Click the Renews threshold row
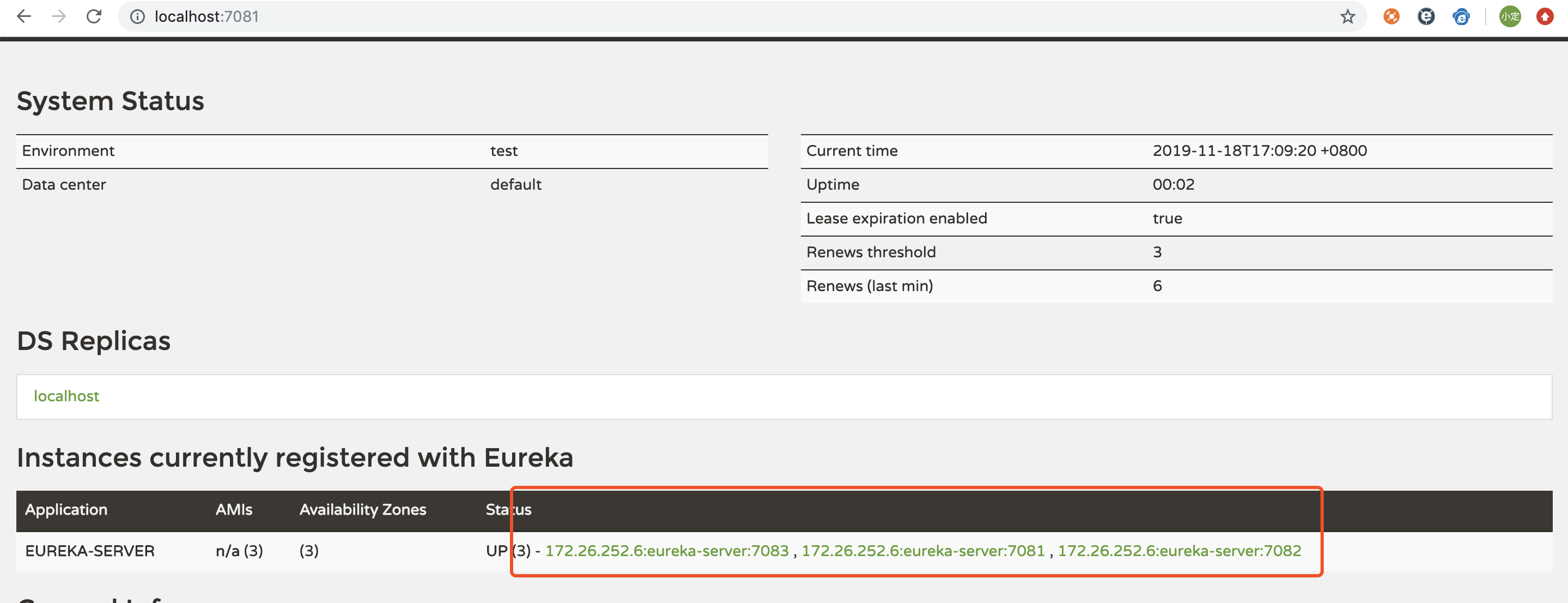 click(871, 252)
